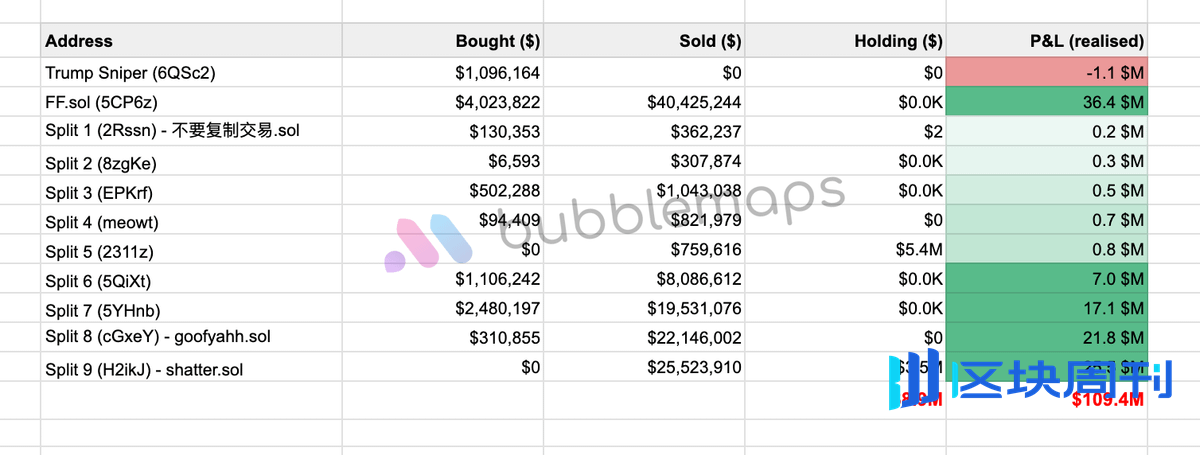Select the Address column header cell
The height and width of the screenshot is (455, 1200).
tap(191, 41)
